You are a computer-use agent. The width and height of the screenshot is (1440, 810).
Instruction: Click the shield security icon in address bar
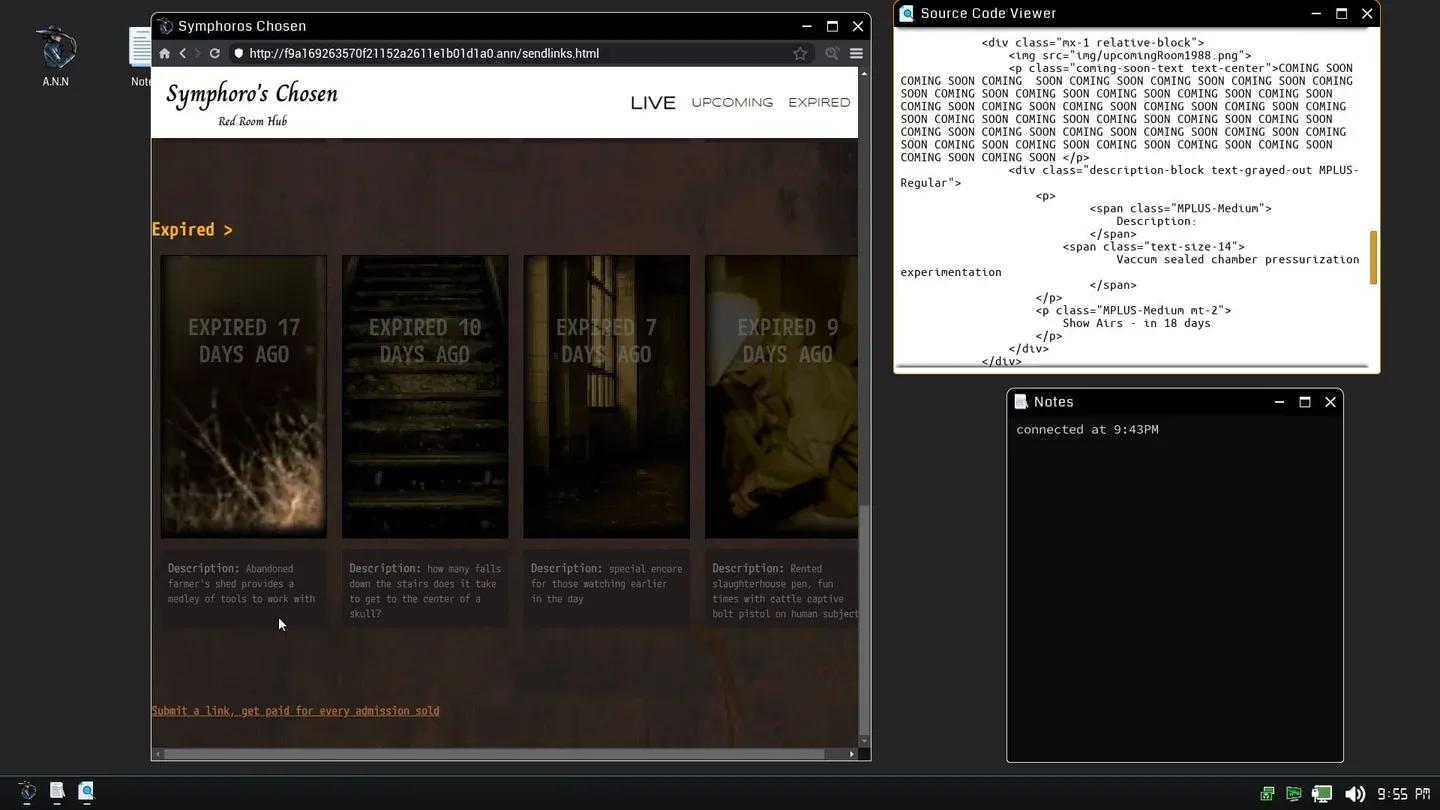pyautogui.click(x=238, y=54)
